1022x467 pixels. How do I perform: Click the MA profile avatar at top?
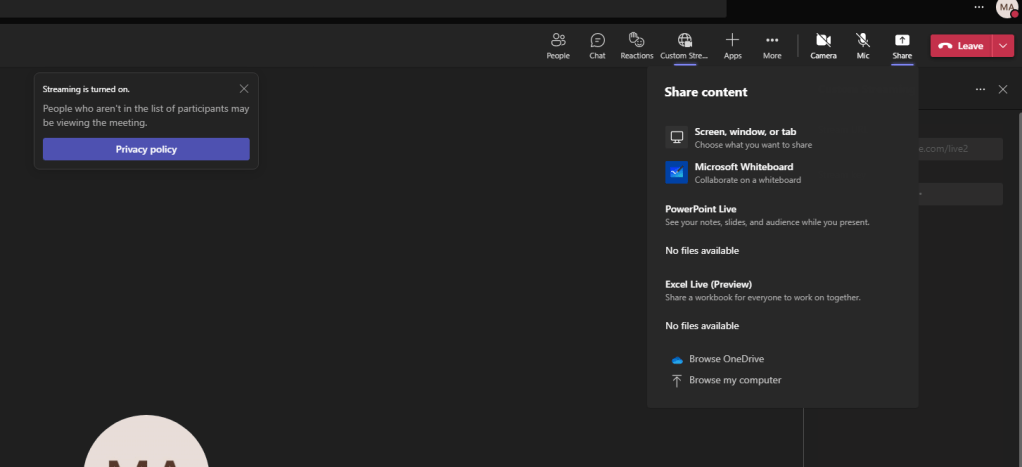pyautogui.click(x=1007, y=8)
